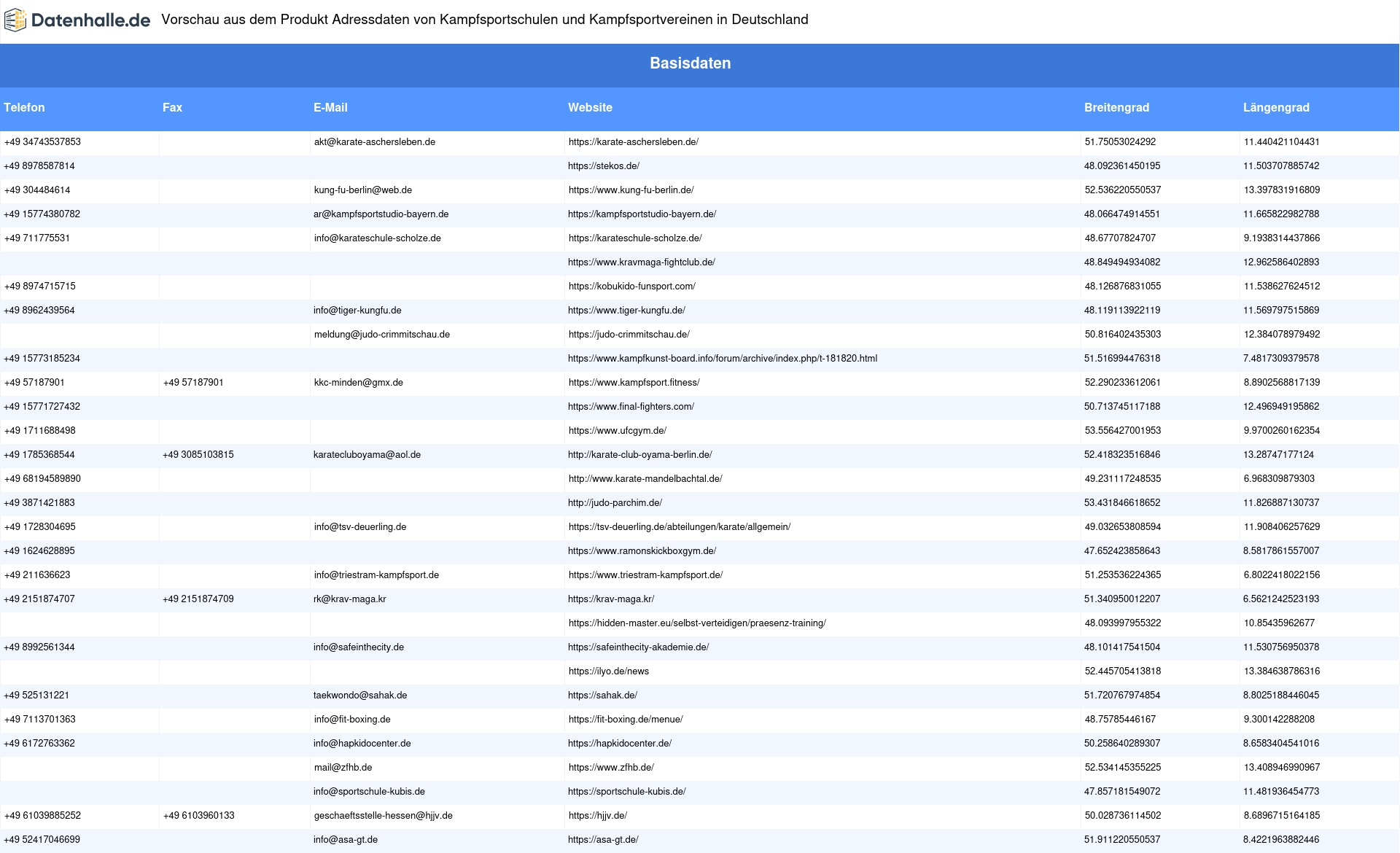Image resolution: width=1400 pixels, height=853 pixels.
Task: Open http://judo-parchim.de/ entry
Action: pyautogui.click(x=615, y=503)
